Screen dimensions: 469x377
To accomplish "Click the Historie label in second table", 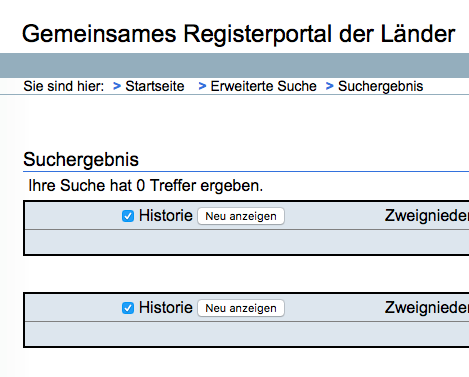I will [x=166, y=308].
